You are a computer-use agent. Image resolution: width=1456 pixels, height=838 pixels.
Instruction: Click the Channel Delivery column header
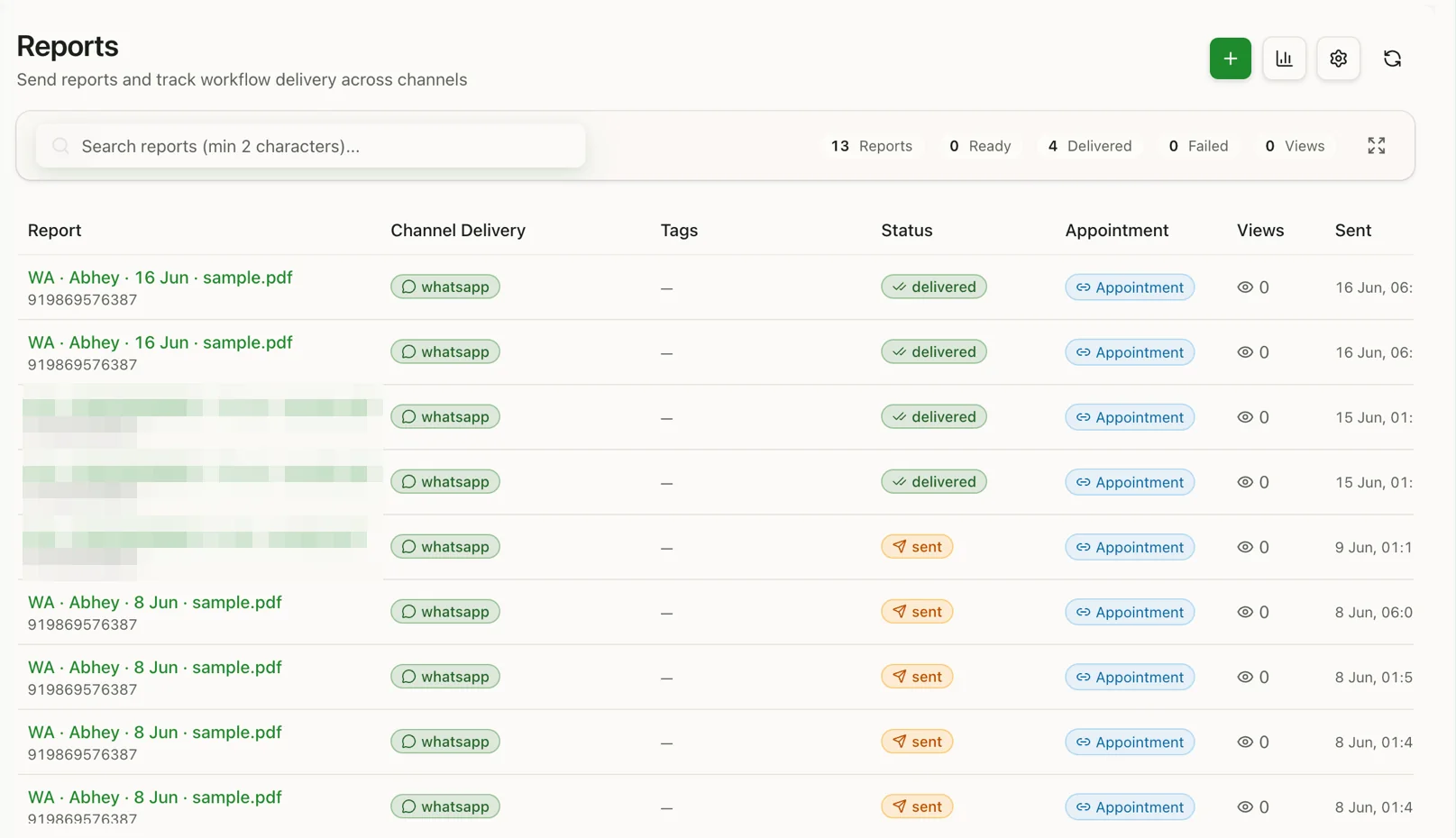pyautogui.click(x=458, y=230)
